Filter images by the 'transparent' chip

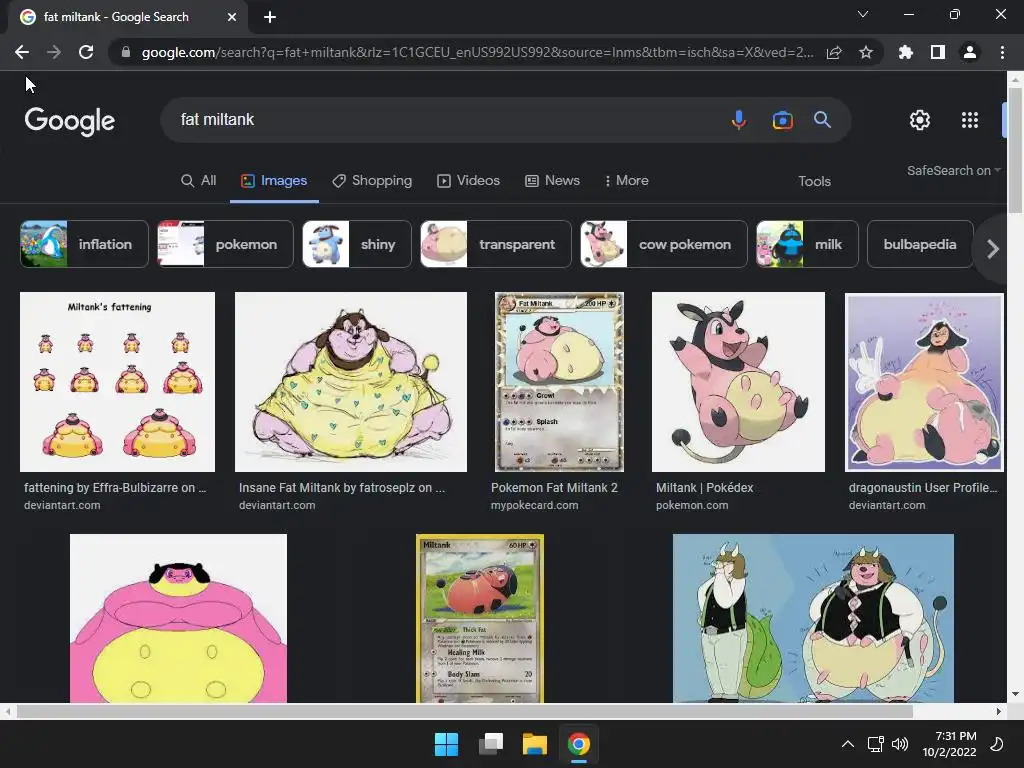pyautogui.click(x=496, y=244)
